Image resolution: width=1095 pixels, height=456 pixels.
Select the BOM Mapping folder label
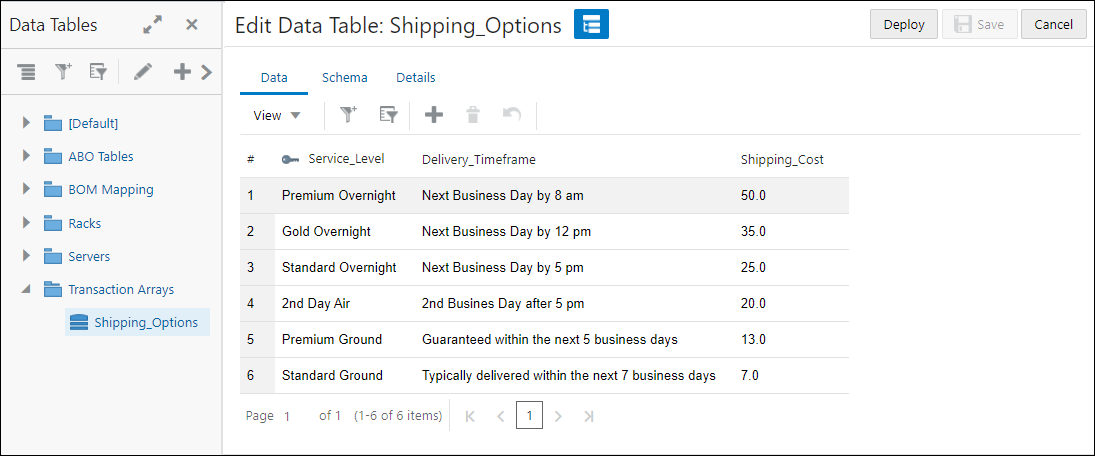pos(110,189)
